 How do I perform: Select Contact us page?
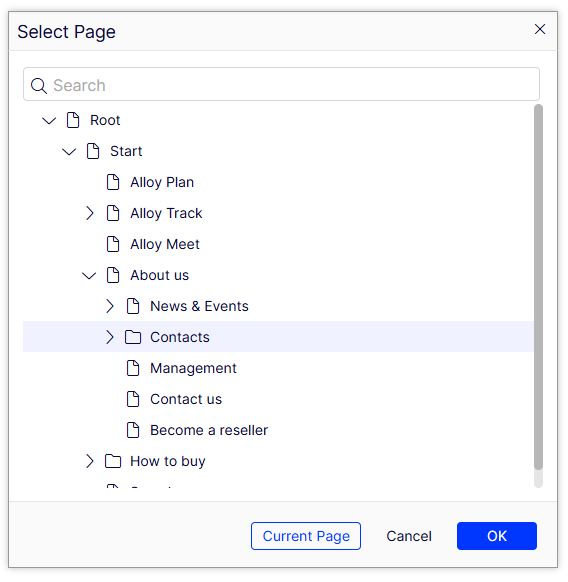coord(186,399)
